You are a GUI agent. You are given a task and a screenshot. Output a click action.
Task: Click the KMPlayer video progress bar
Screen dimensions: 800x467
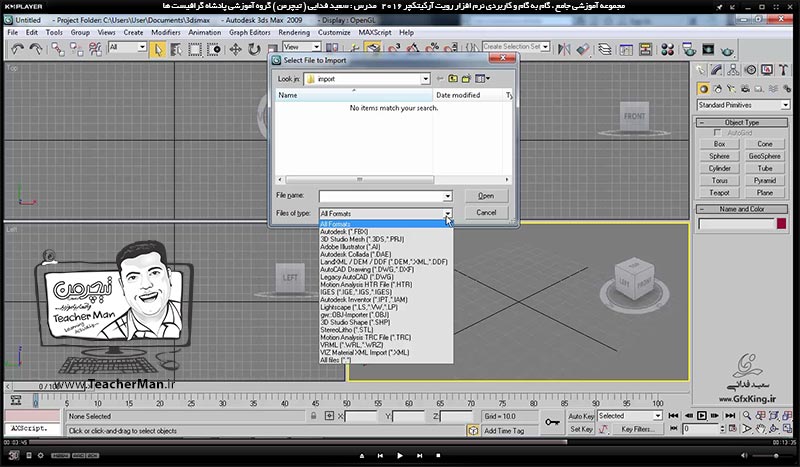tap(400, 442)
